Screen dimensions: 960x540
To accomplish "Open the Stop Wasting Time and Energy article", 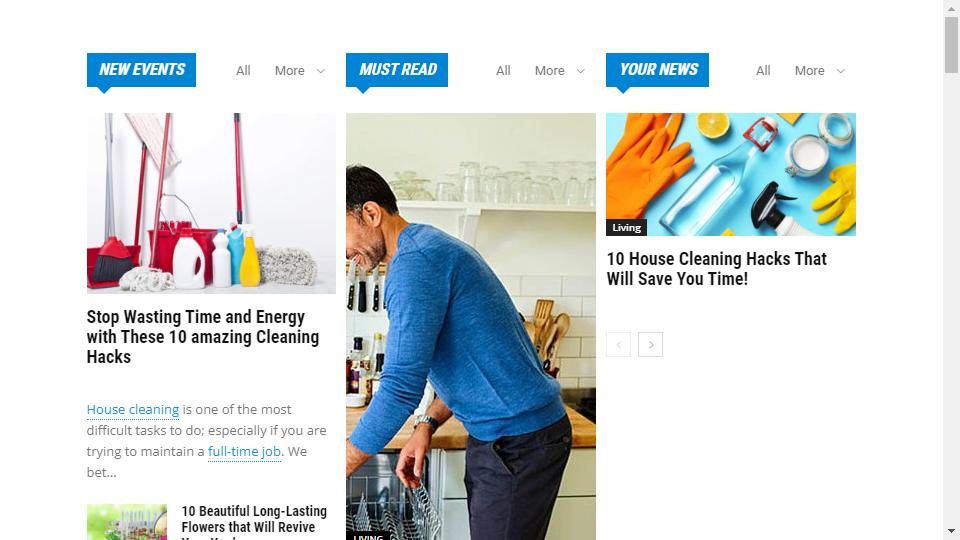I will [x=203, y=337].
